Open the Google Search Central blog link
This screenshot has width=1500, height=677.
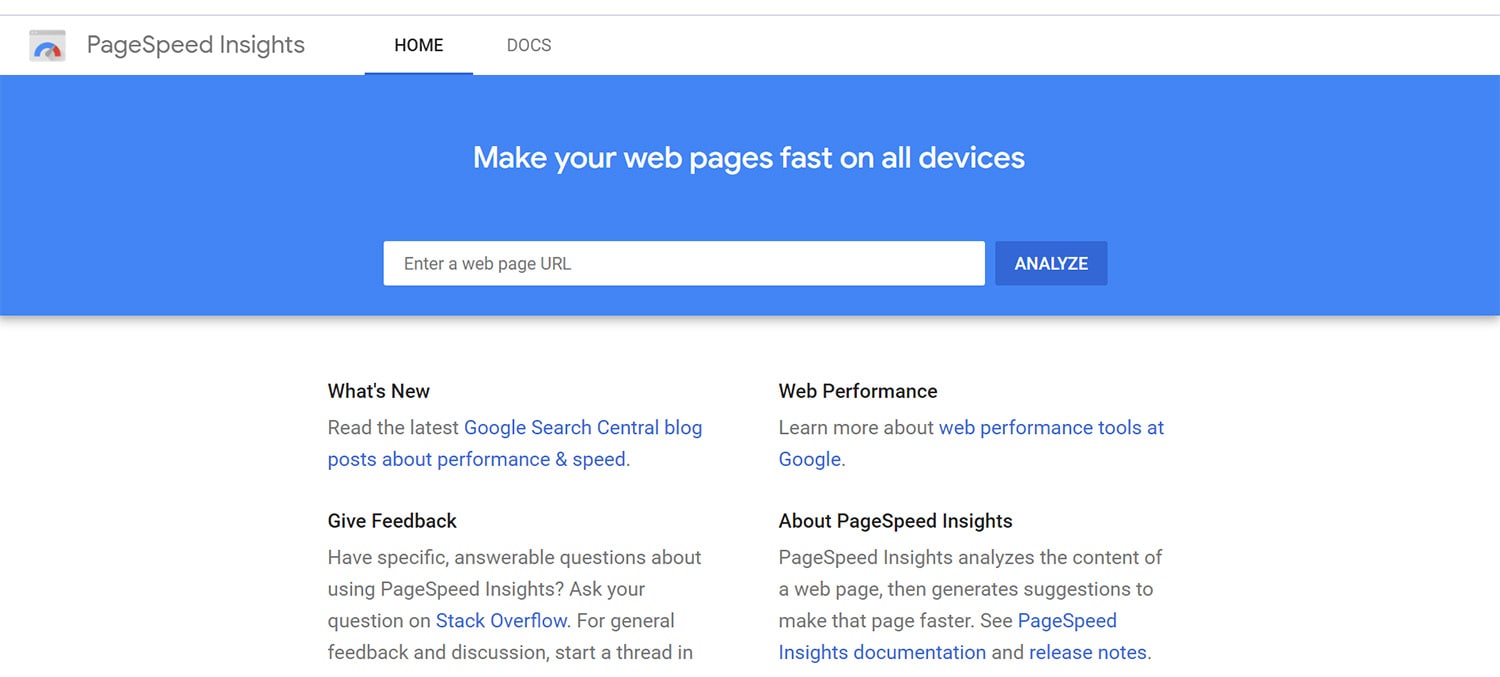[x=582, y=428]
